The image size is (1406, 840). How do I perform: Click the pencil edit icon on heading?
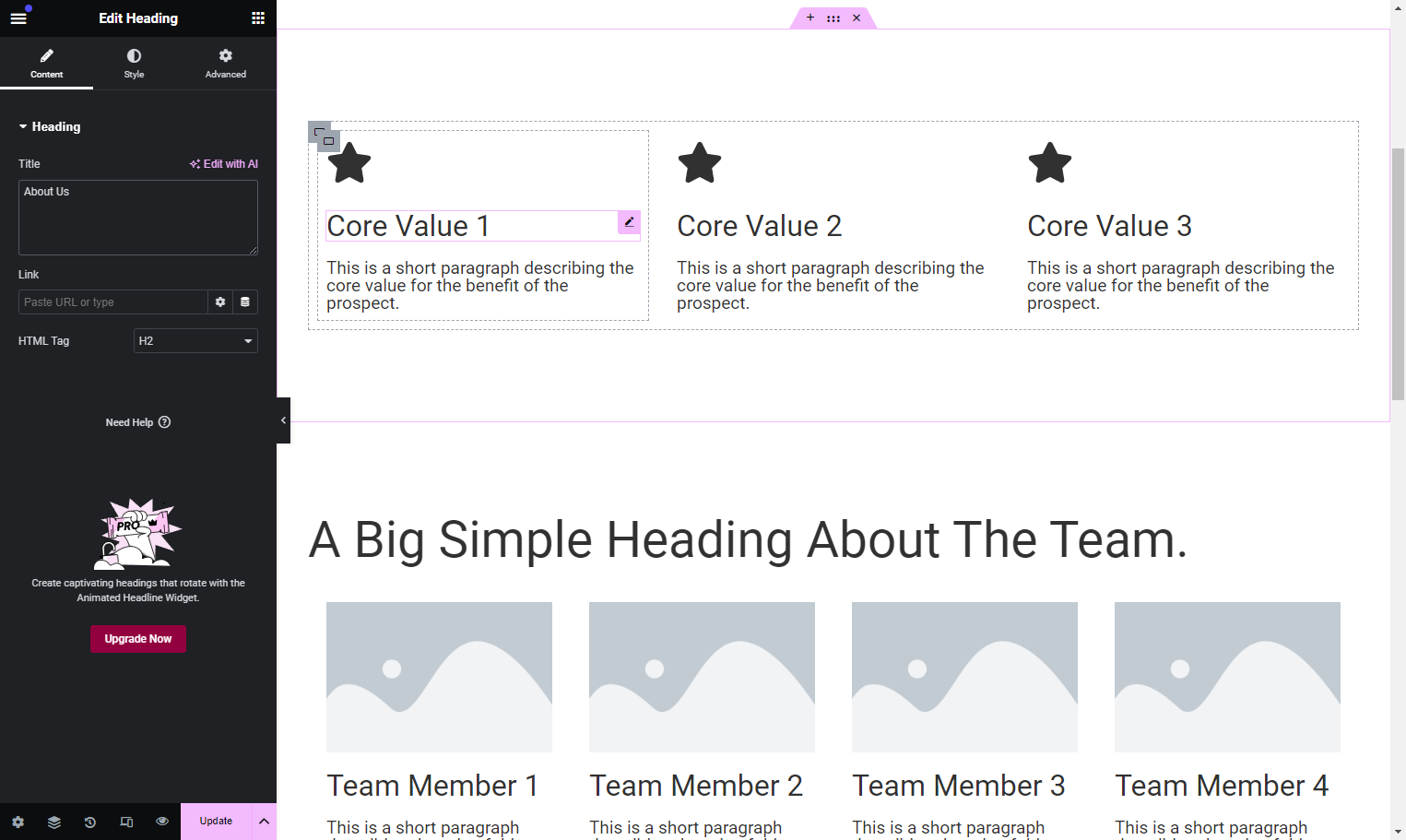click(629, 222)
